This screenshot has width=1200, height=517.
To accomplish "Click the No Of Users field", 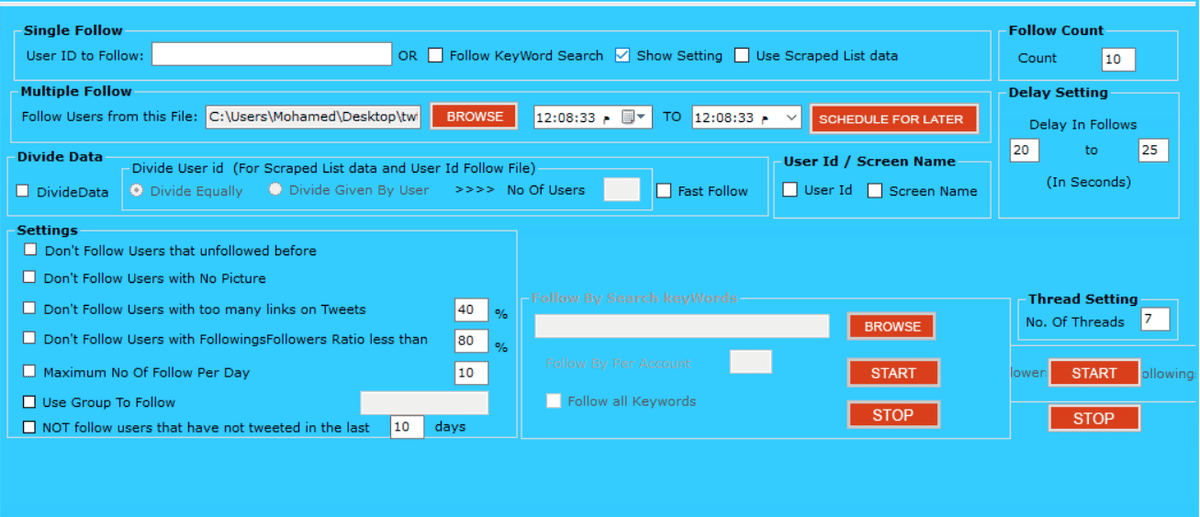I will (x=622, y=189).
